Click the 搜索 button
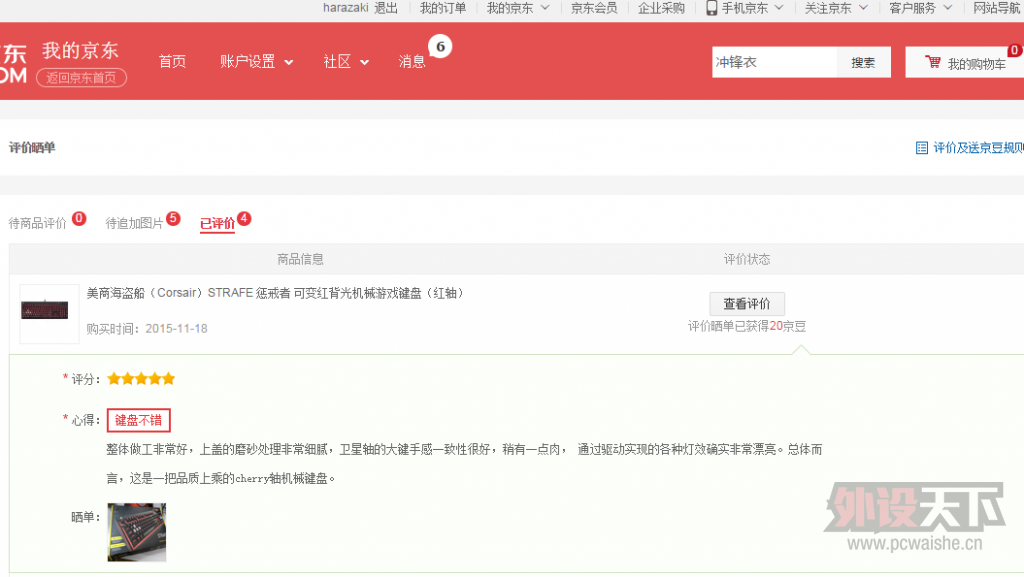This screenshot has width=1024, height=577. point(863,62)
